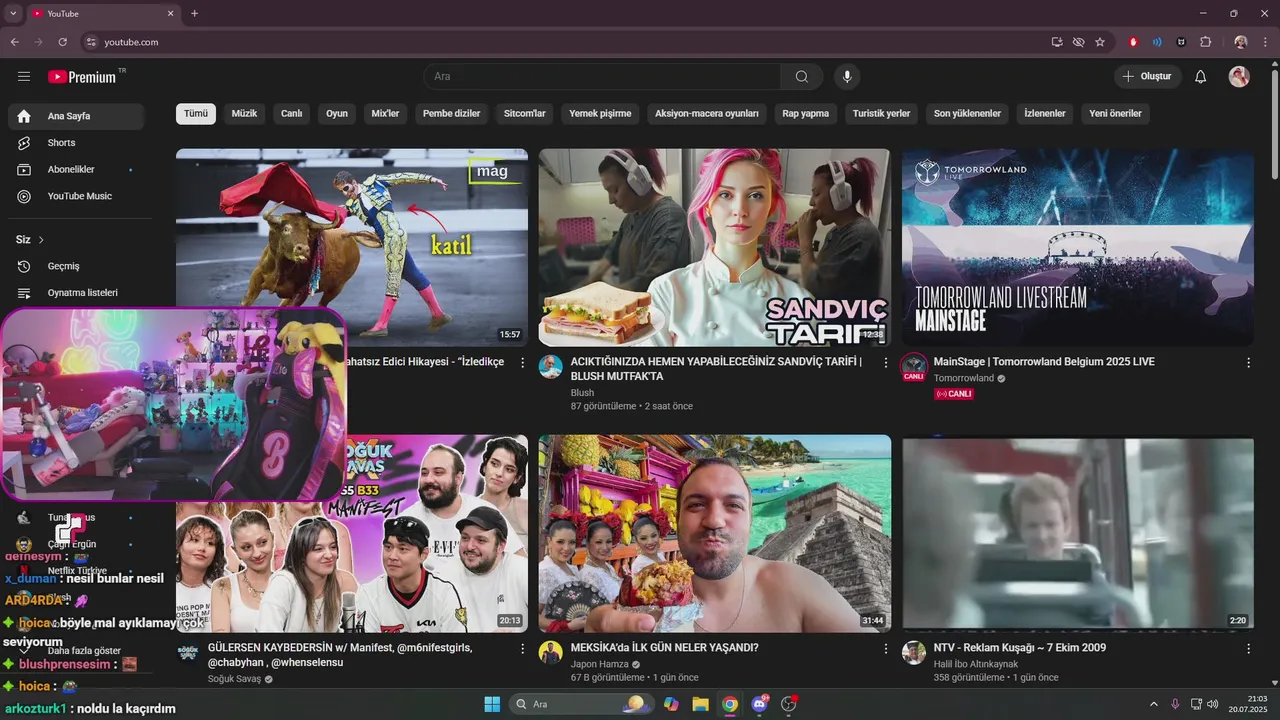Open the Sandviç Tarifi video thumbnail

click(714, 247)
